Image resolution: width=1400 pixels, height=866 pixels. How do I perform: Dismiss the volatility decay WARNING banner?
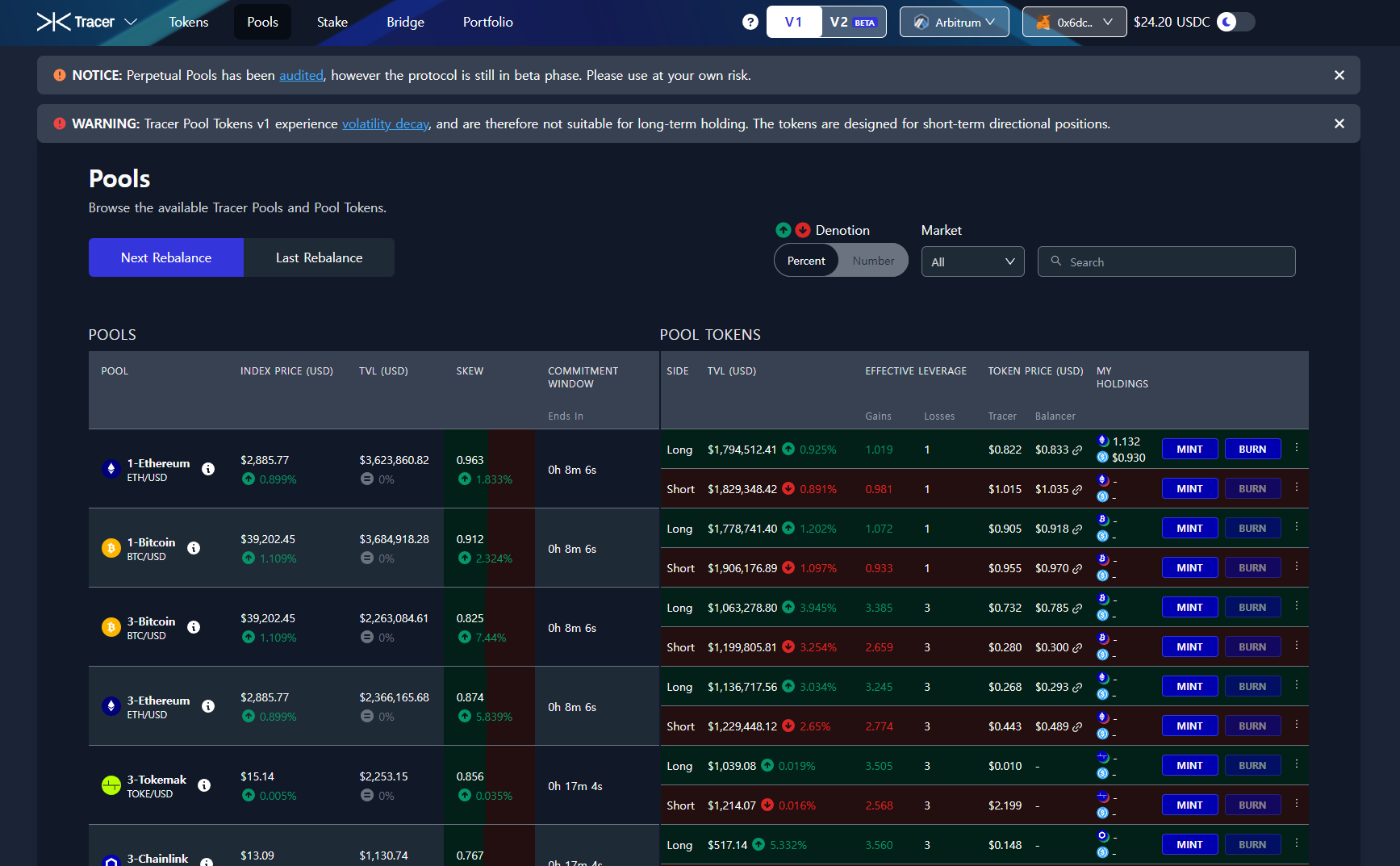[1339, 123]
